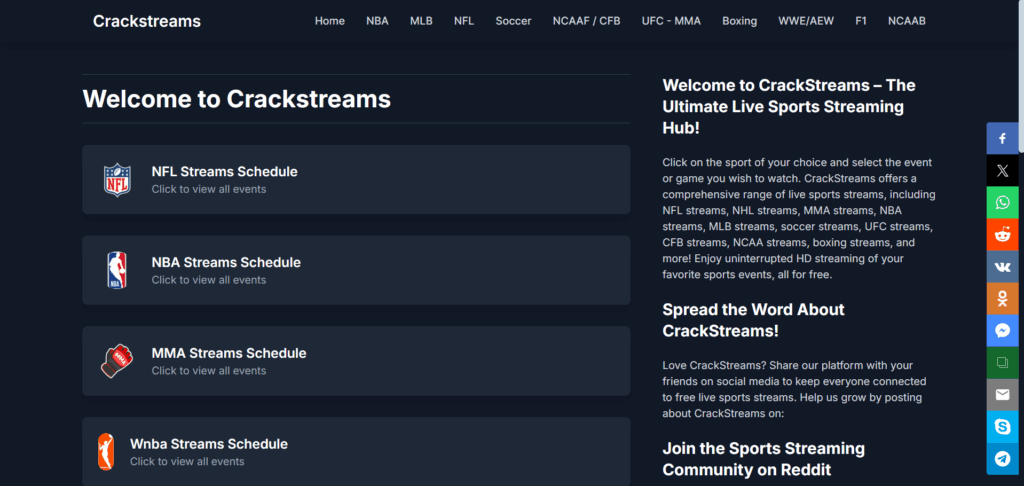Share via the Messenger icon
The image size is (1024, 486).
(1002, 330)
